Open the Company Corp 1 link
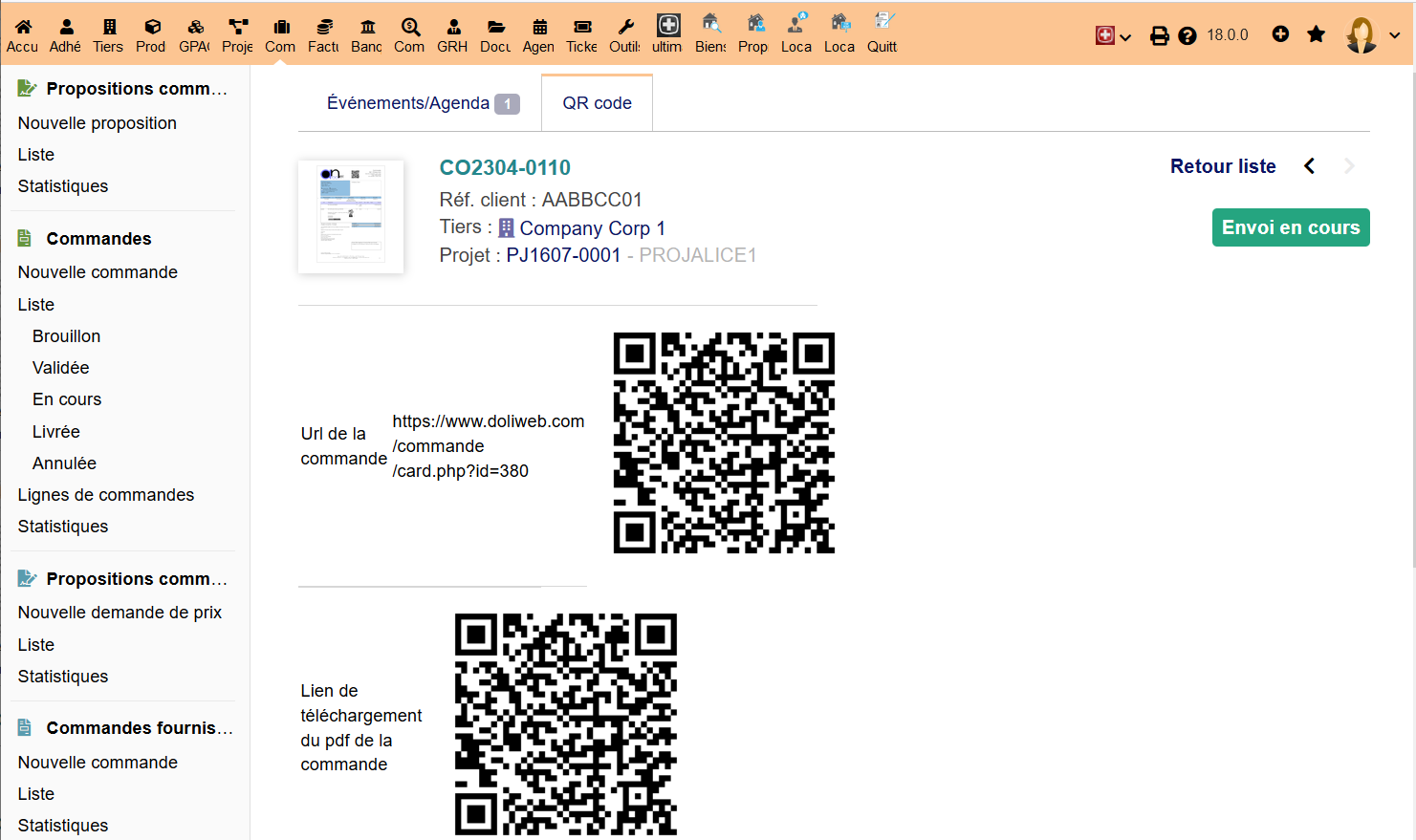 592,228
